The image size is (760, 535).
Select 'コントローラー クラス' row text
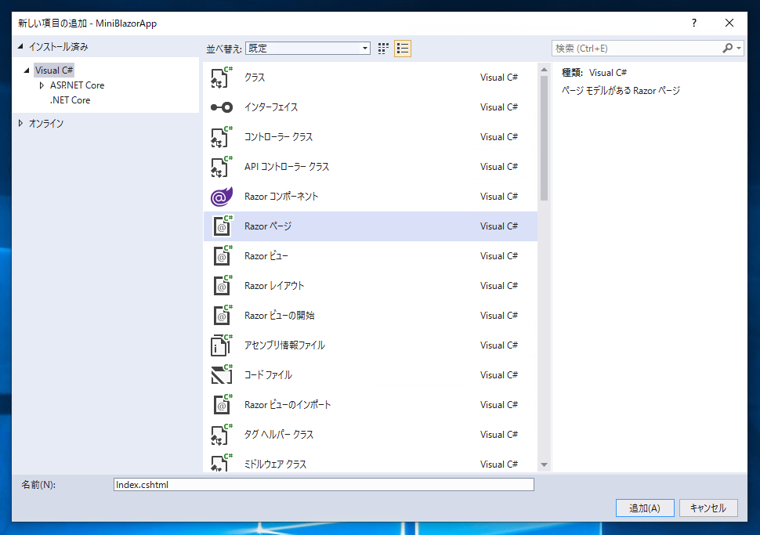278,137
